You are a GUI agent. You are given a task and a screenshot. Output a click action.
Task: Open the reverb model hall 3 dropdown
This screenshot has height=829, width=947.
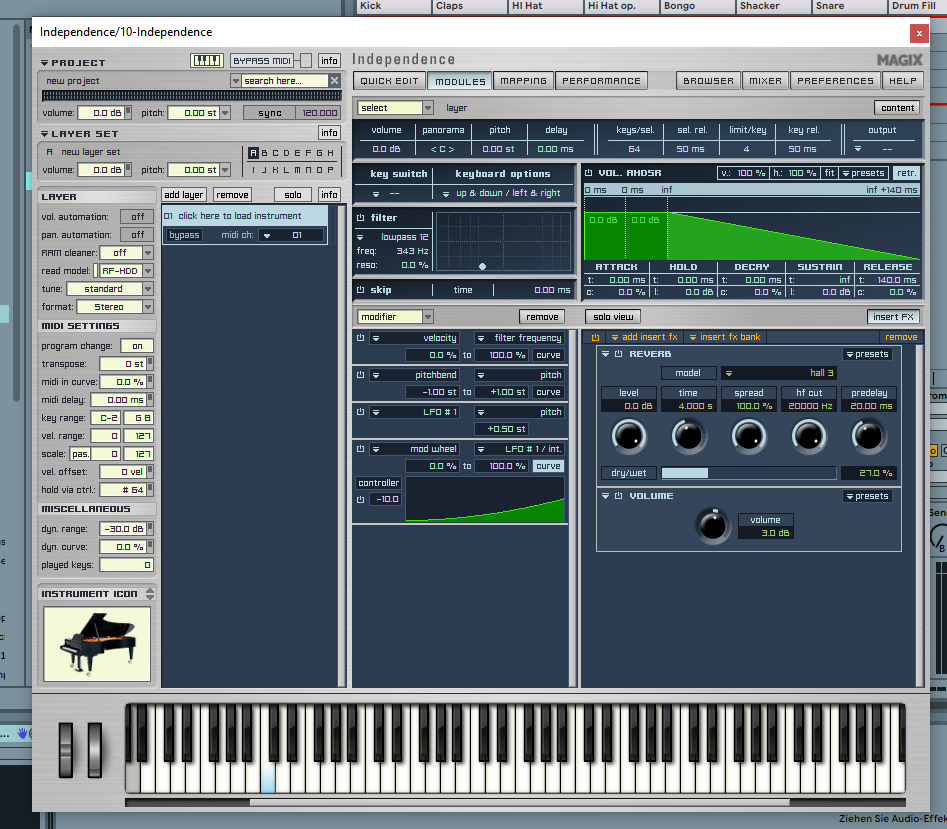779,373
